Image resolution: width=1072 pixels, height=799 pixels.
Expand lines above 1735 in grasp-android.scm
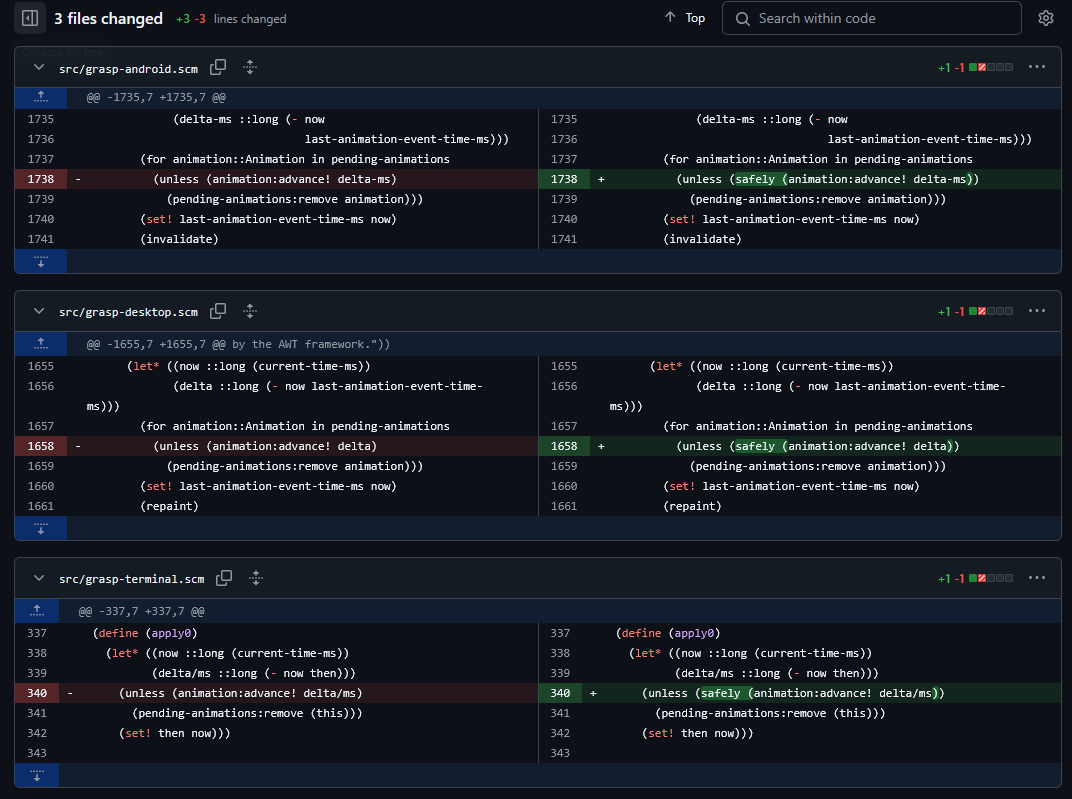click(41, 98)
